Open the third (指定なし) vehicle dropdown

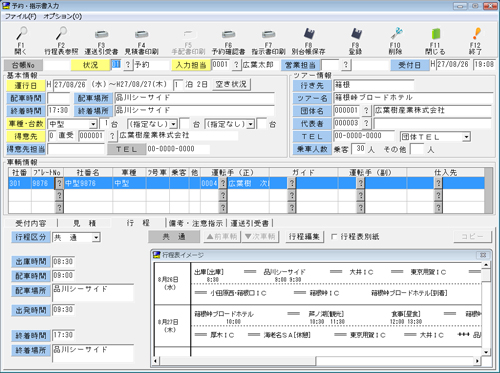click(251, 124)
